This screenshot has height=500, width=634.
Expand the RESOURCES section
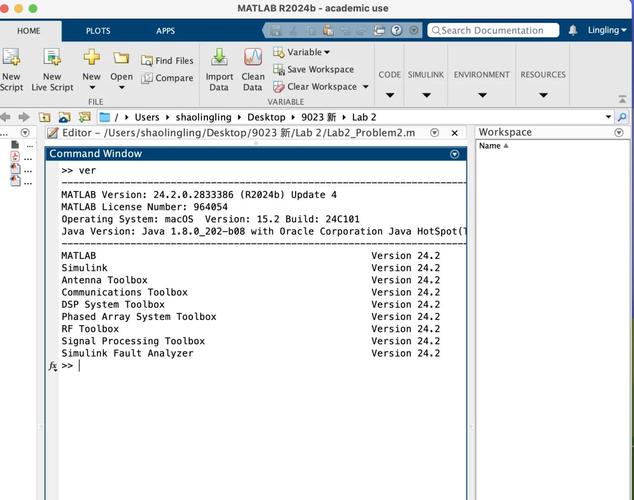pyautogui.click(x=543, y=95)
